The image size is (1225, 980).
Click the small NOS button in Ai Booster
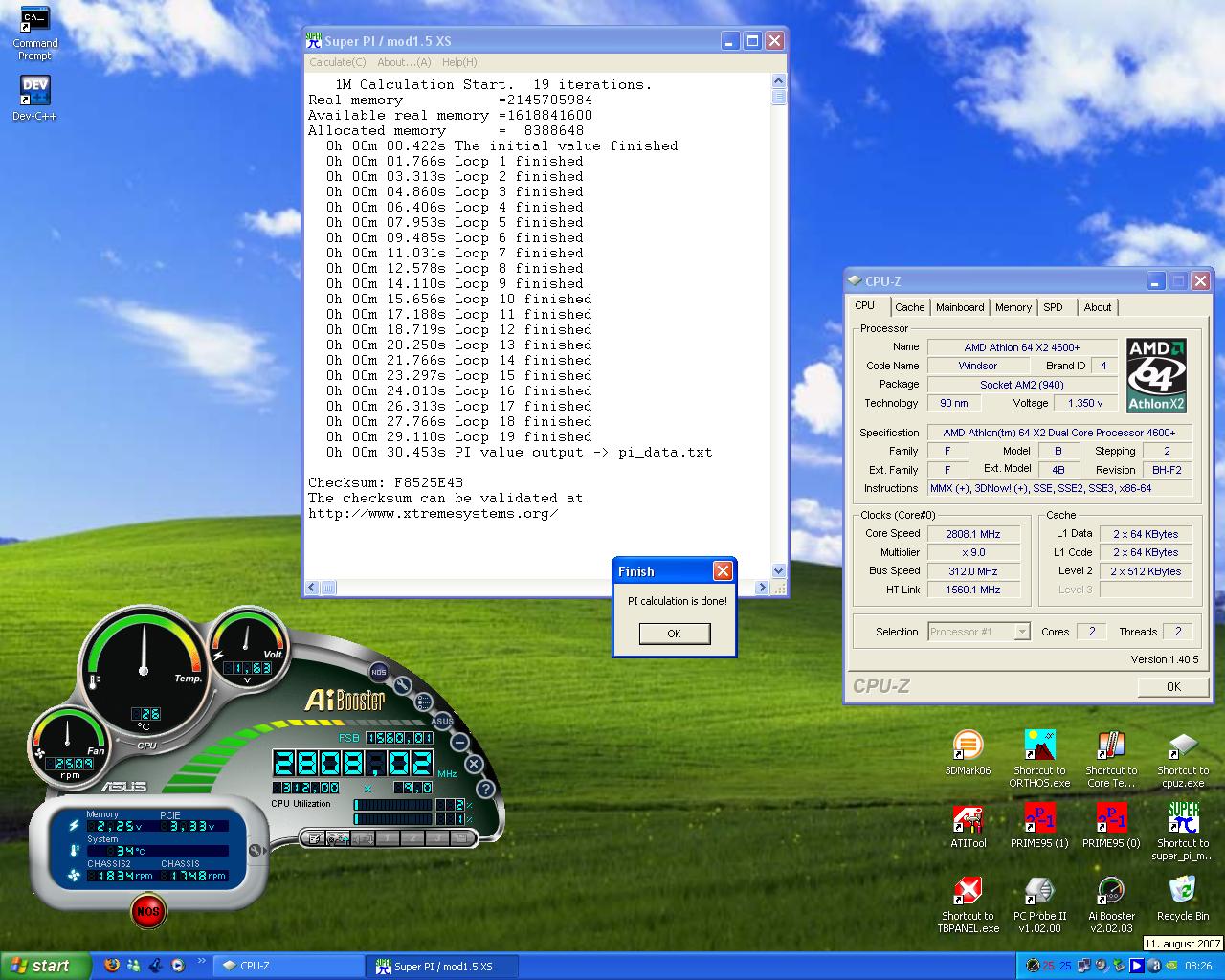tap(379, 672)
